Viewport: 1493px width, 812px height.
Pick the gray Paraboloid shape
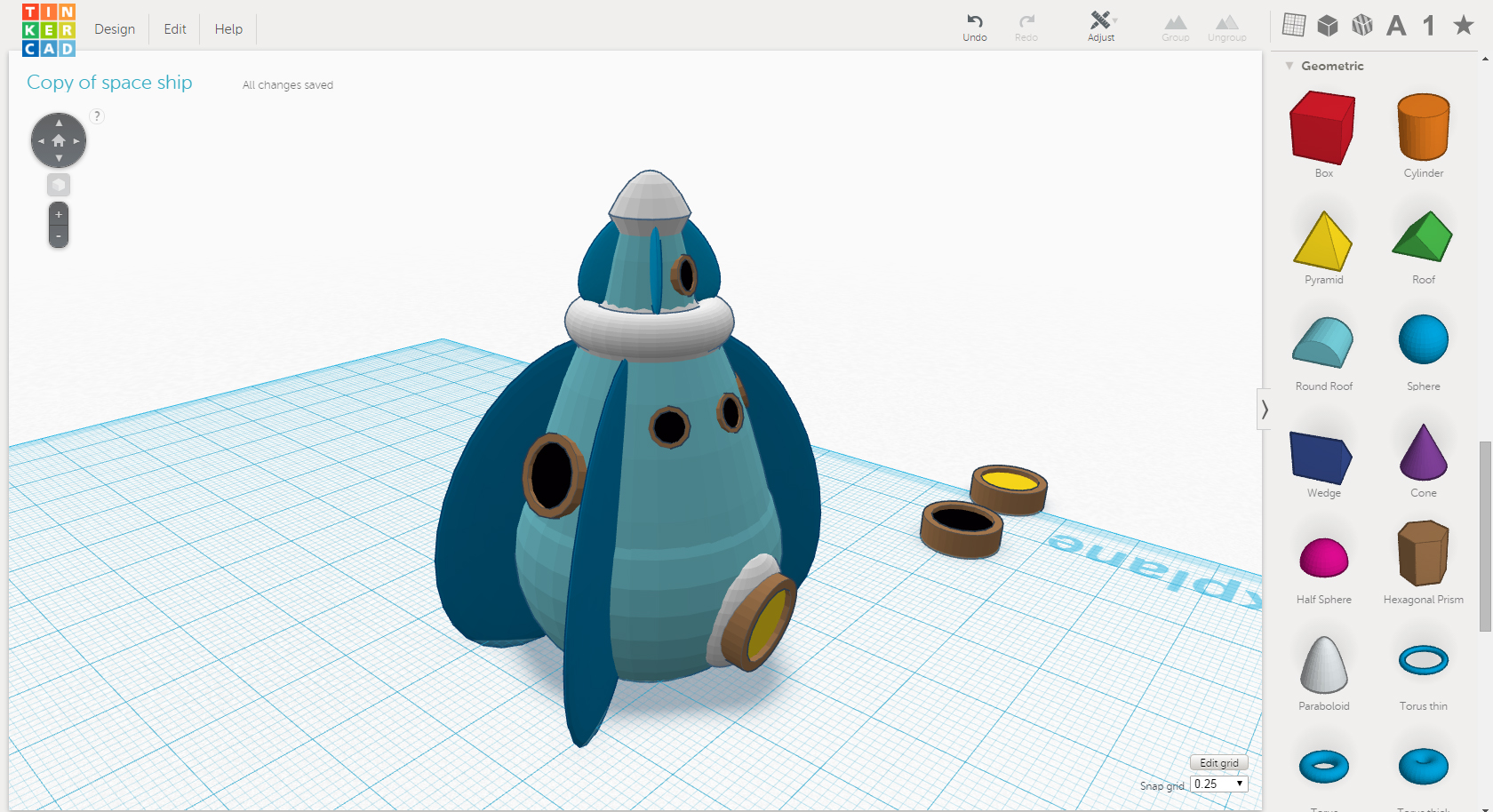click(x=1324, y=665)
